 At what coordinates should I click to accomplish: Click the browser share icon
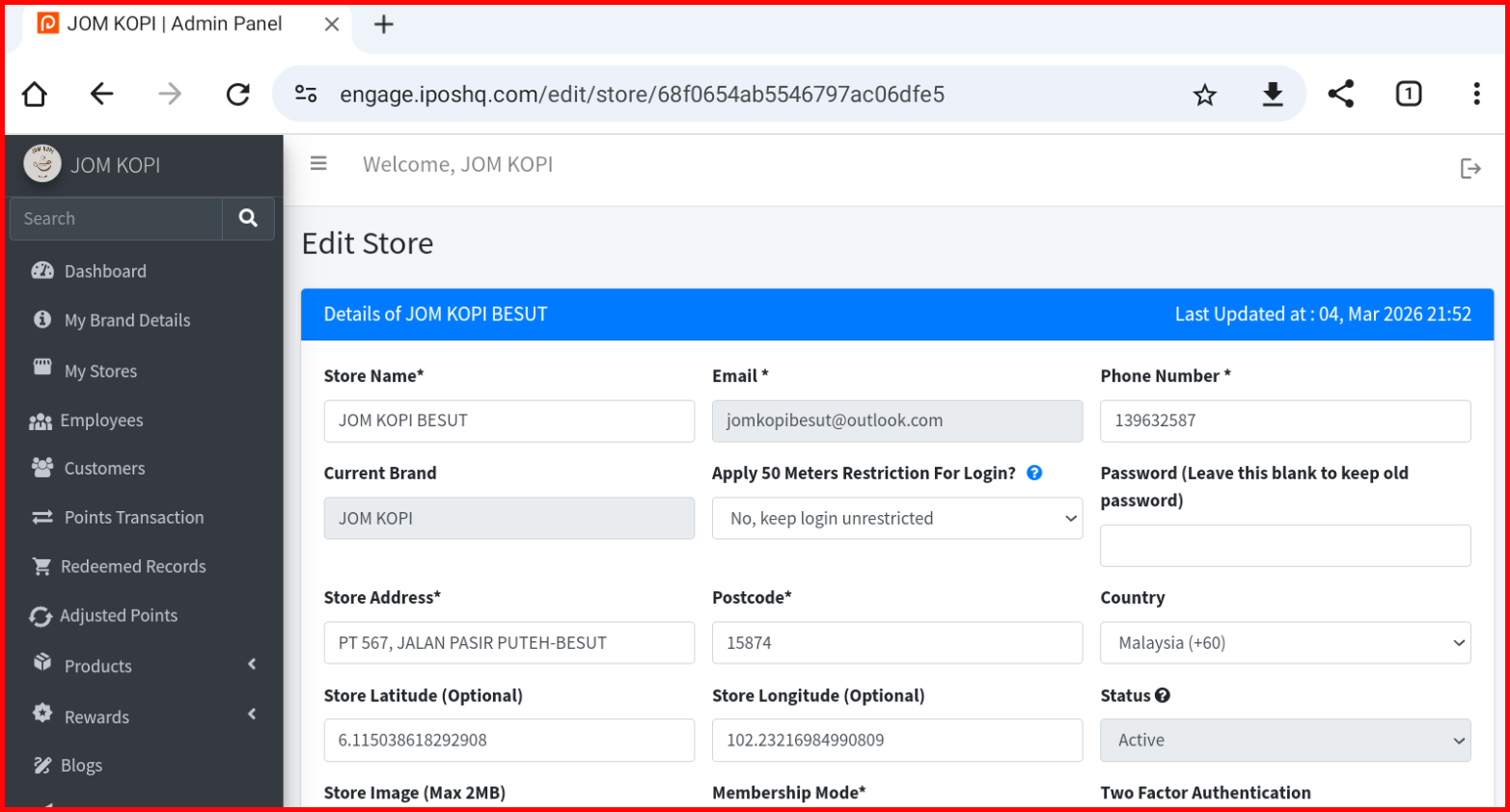pos(1340,95)
